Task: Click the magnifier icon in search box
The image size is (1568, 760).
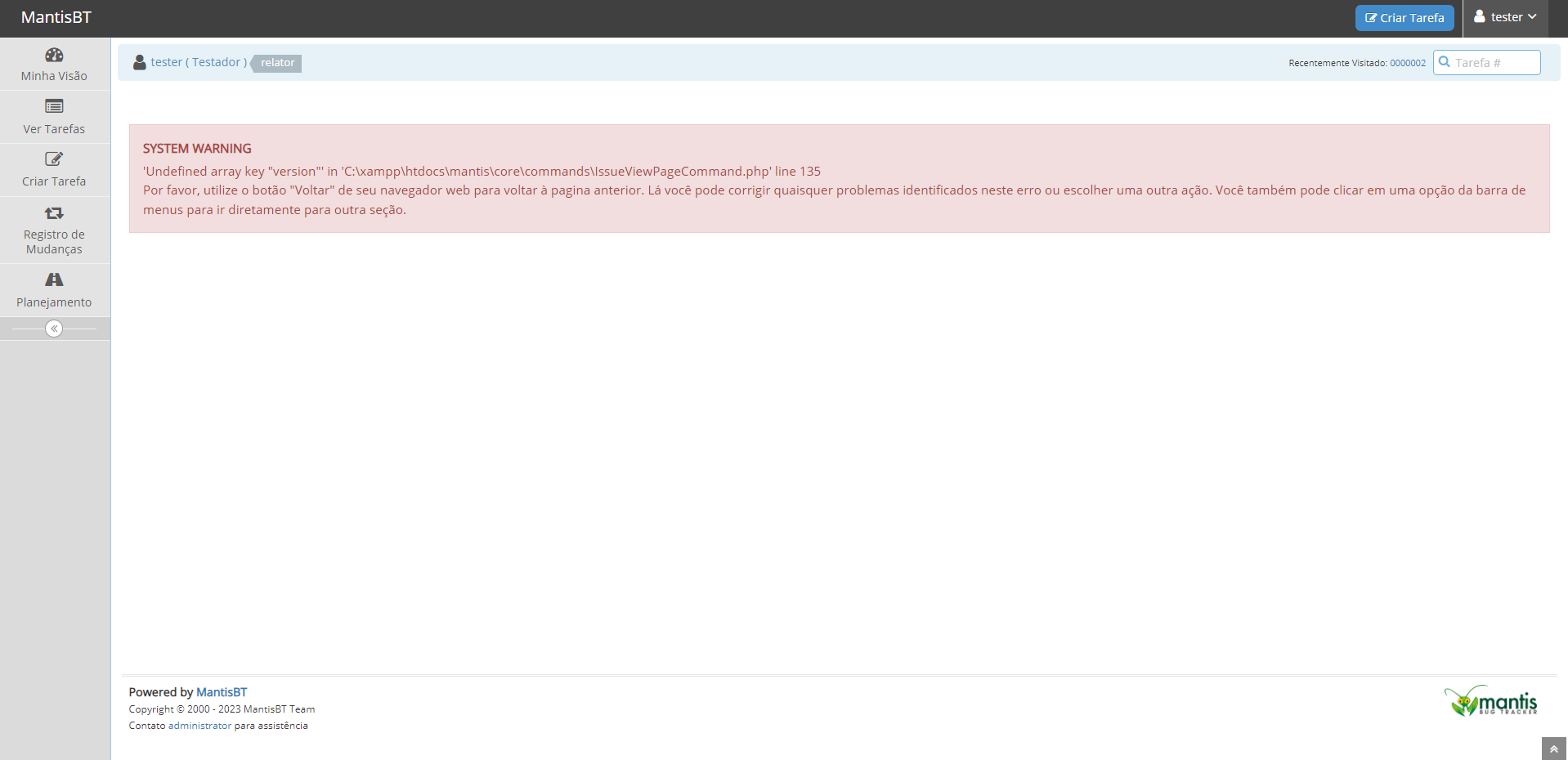Action: pos(1445,62)
